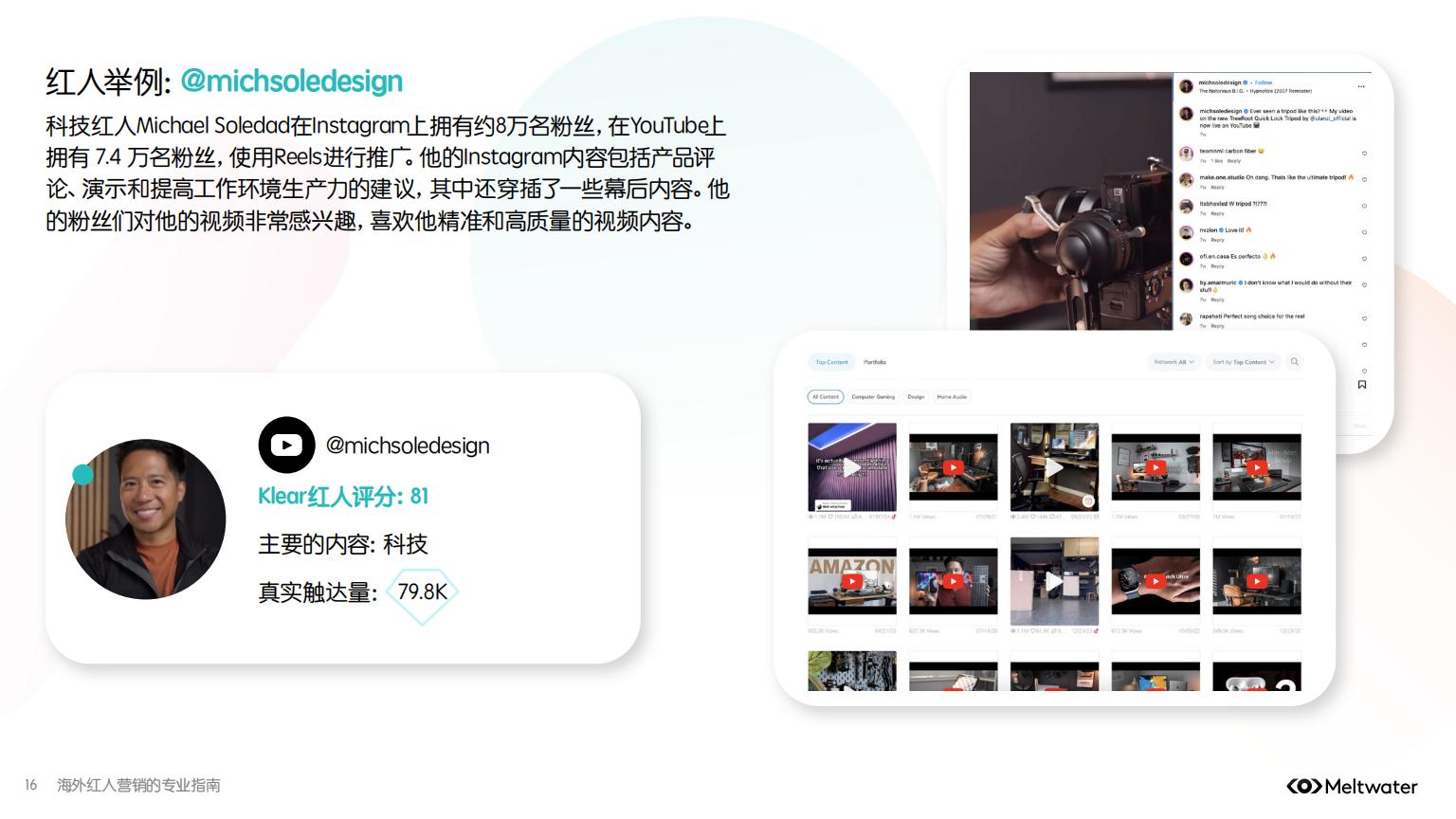Image resolution: width=1456 pixels, height=819 pixels.
Task: Open the Sort by Top Content dropdown
Action: point(1243,362)
